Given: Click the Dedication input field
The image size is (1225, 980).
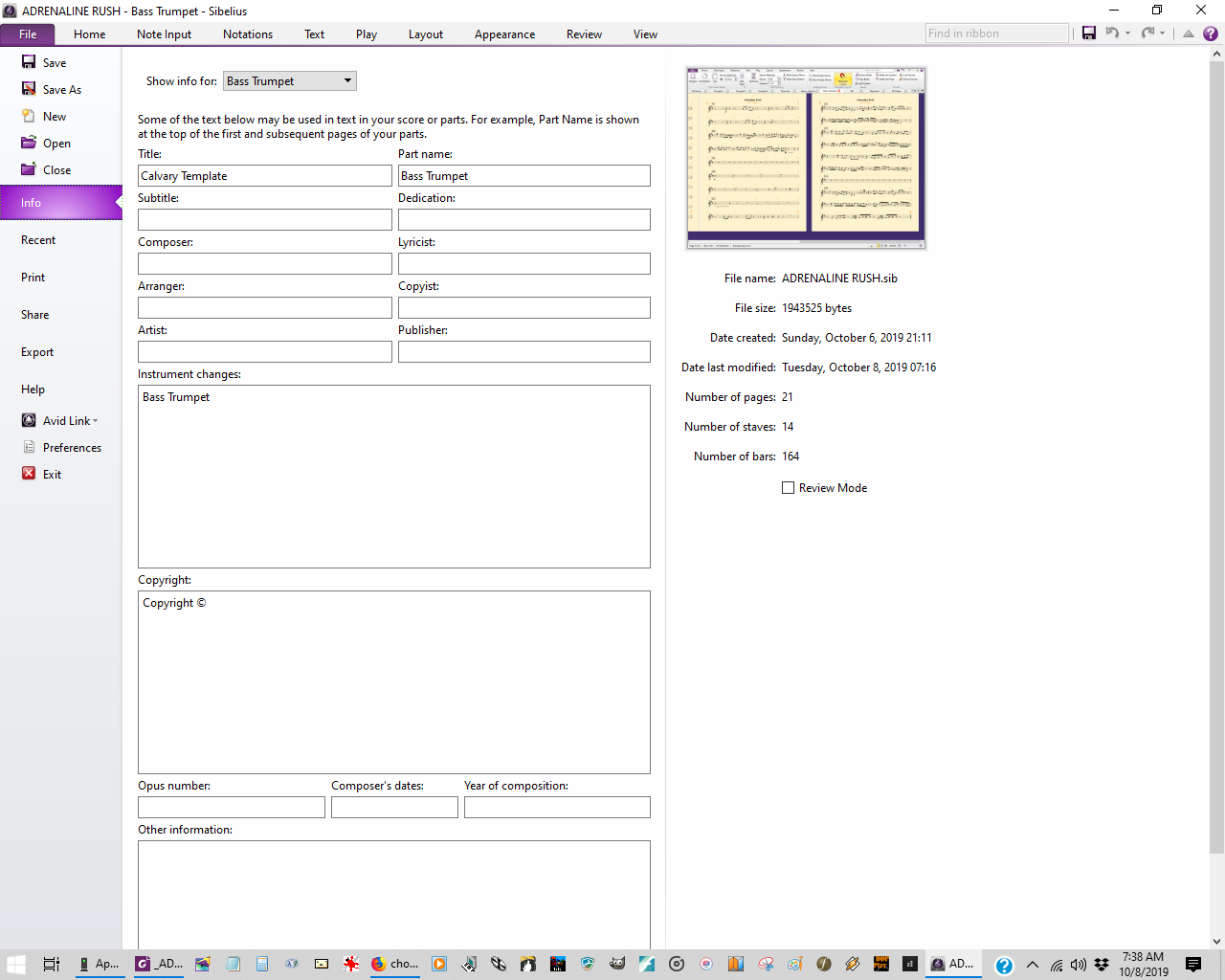Looking at the screenshot, I should tap(524, 220).
